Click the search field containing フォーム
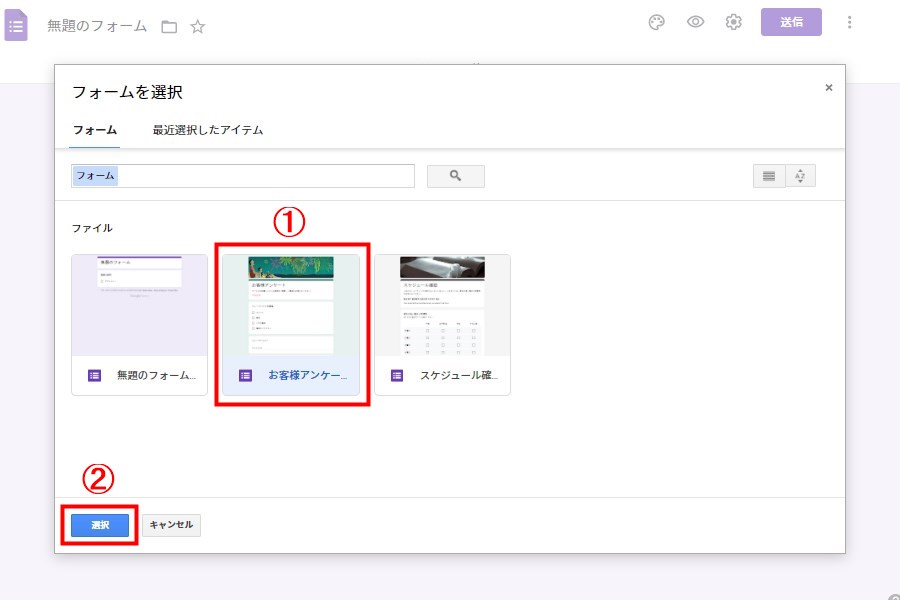Viewport: 900px width, 600px height. click(x=243, y=176)
